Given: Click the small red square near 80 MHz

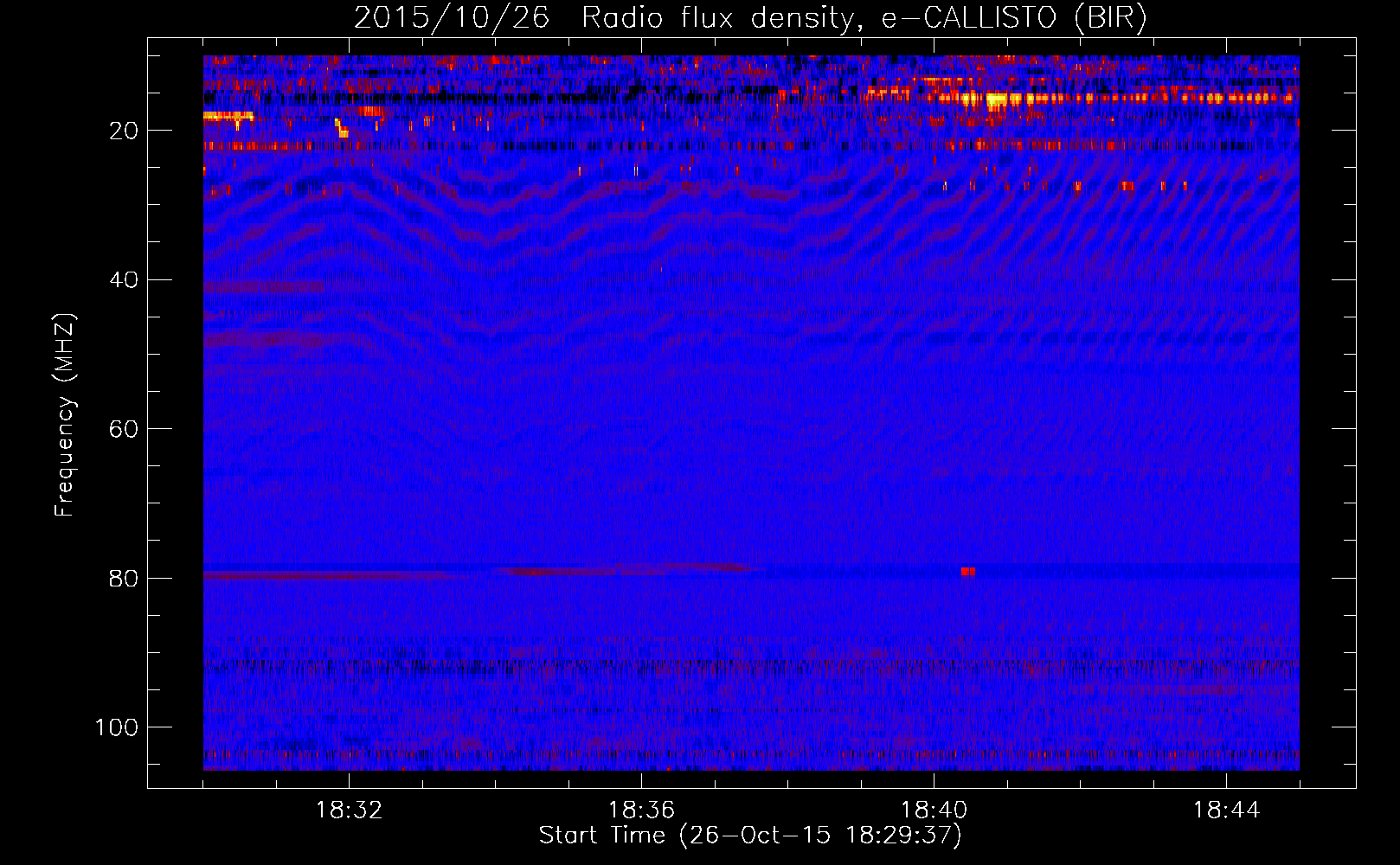Looking at the screenshot, I should 968,572.
